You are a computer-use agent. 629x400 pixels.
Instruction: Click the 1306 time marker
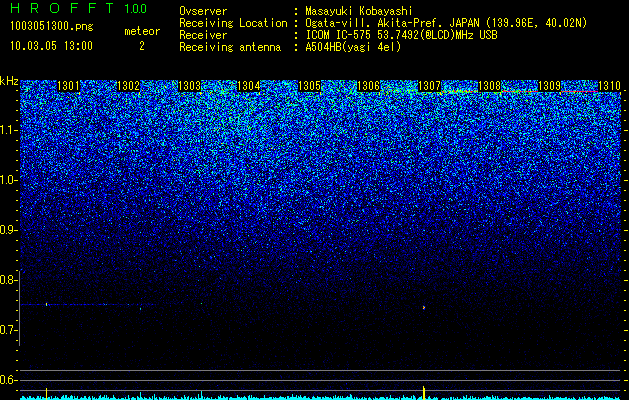pyautogui.click(x=369, y=86)
